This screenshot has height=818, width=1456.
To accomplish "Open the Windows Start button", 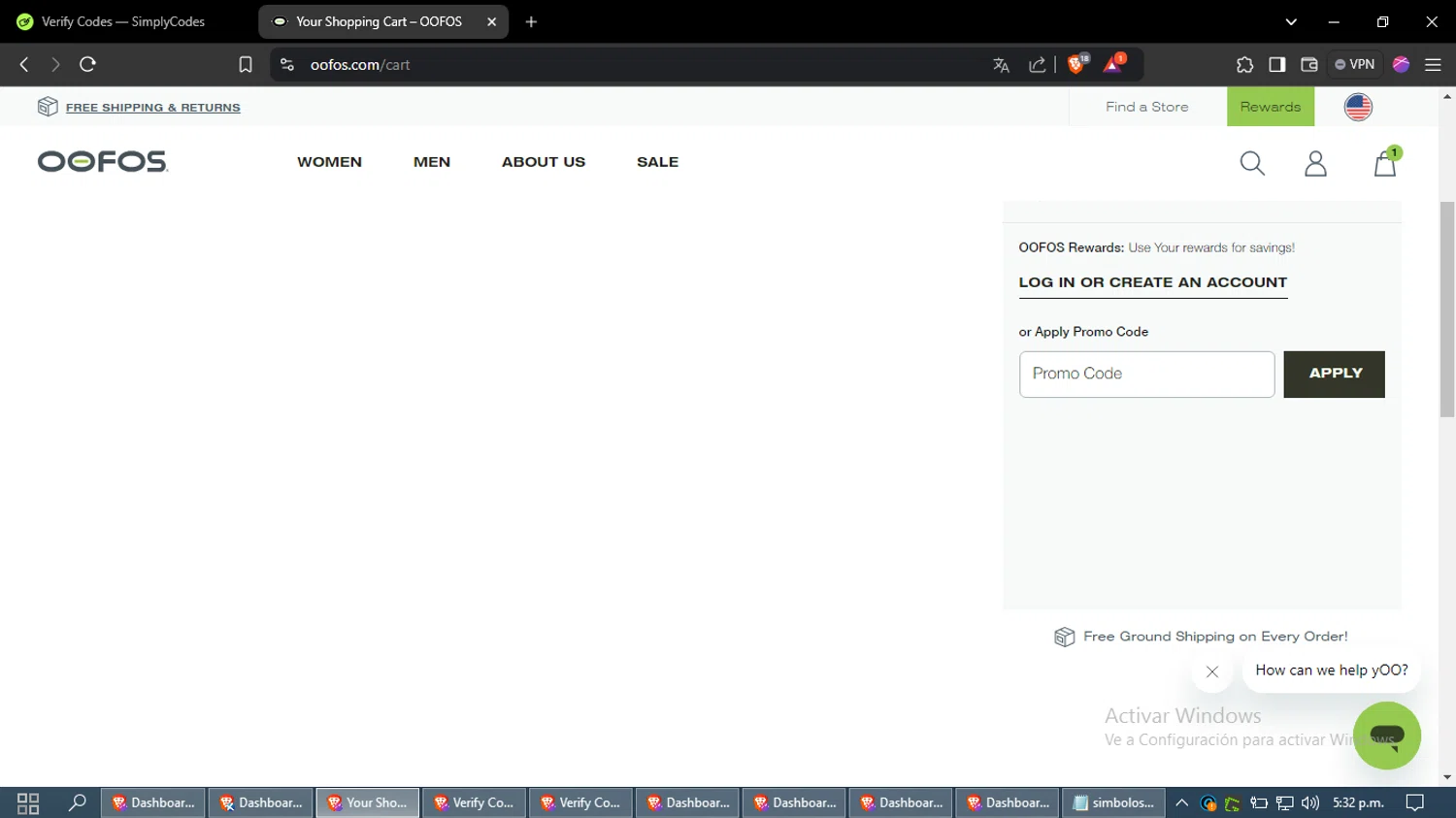I will [28, 802].
